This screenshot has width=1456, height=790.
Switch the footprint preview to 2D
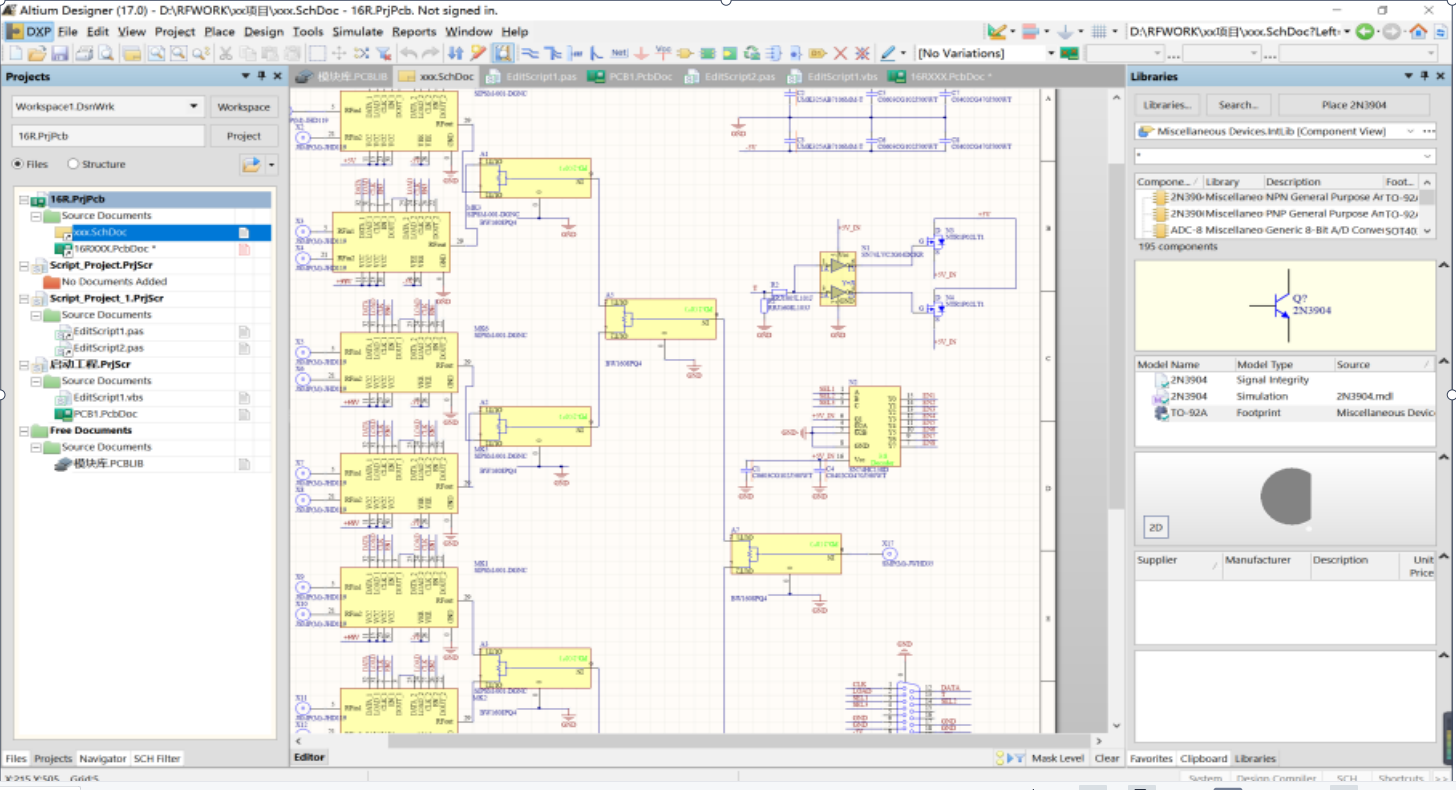(1156, 527)
